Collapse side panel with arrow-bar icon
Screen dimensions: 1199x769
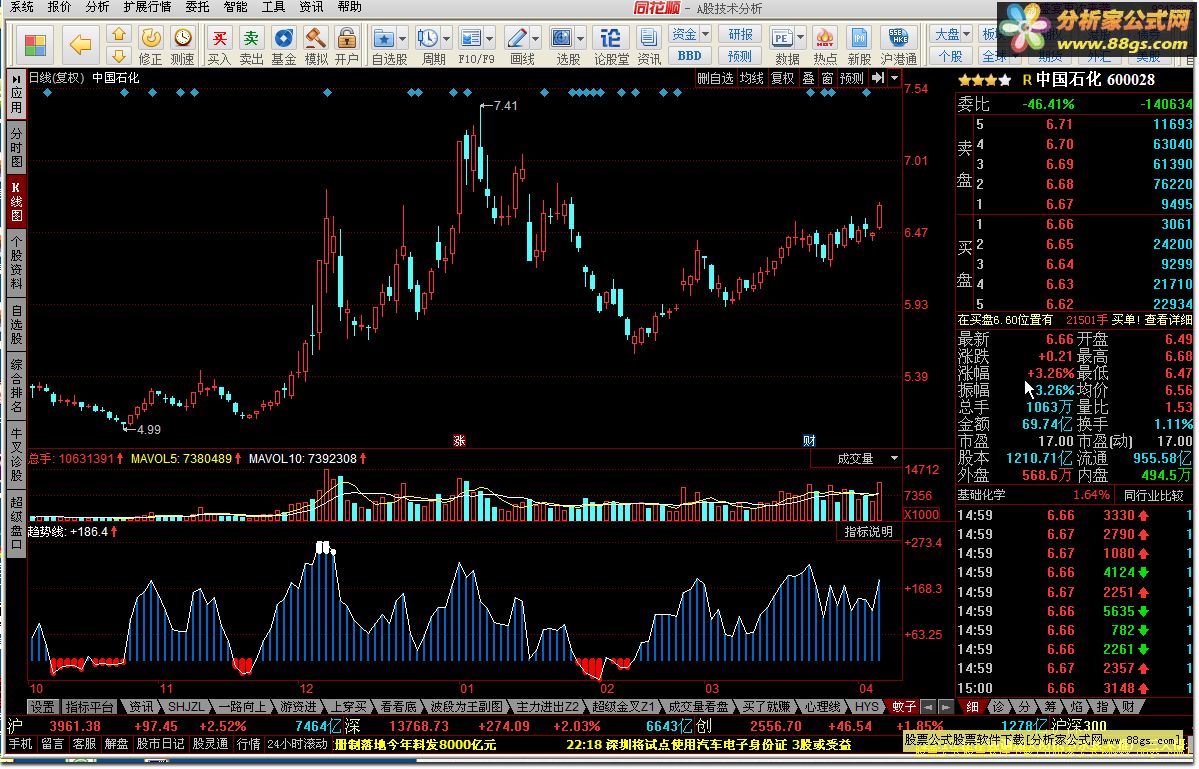click(878, 78)
